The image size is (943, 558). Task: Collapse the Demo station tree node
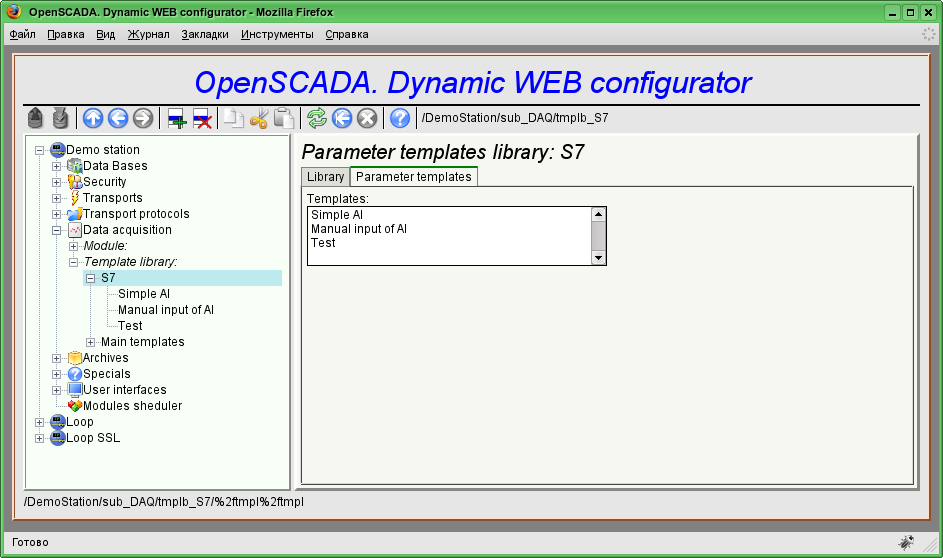click(x=40, y=150)
